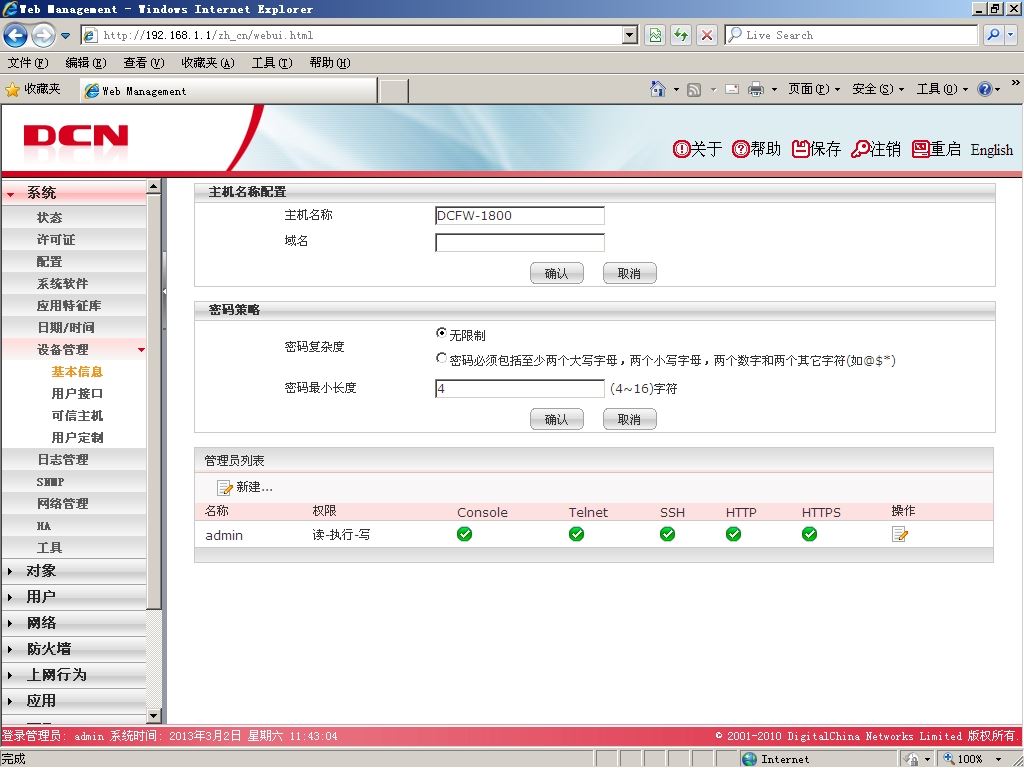This screenshot has width=1024, height=768.
Task: Click admin's HTTPS green check icon
Action: pyautogui.click(x=809, y=534)
